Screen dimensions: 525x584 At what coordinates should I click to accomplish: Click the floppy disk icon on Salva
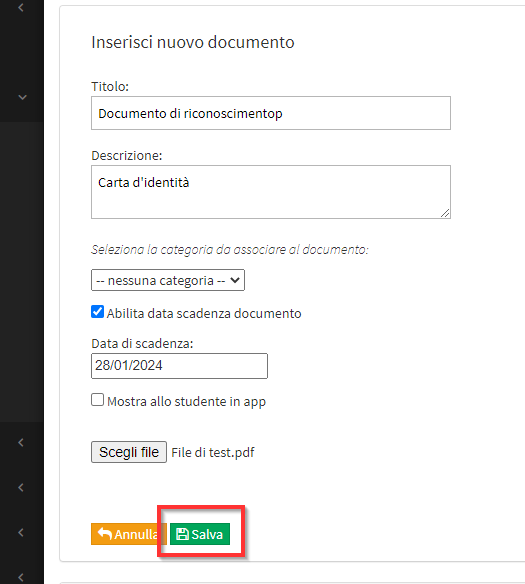tap(182, 534)
